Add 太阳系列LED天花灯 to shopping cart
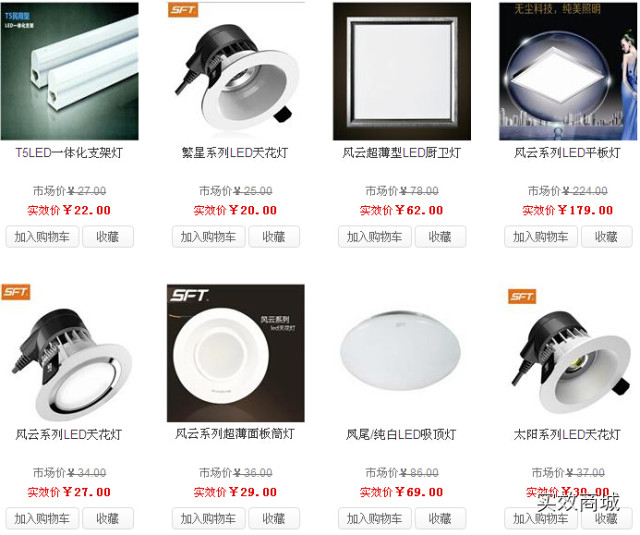Screen dimensions: 640x535 coord(540,519)
